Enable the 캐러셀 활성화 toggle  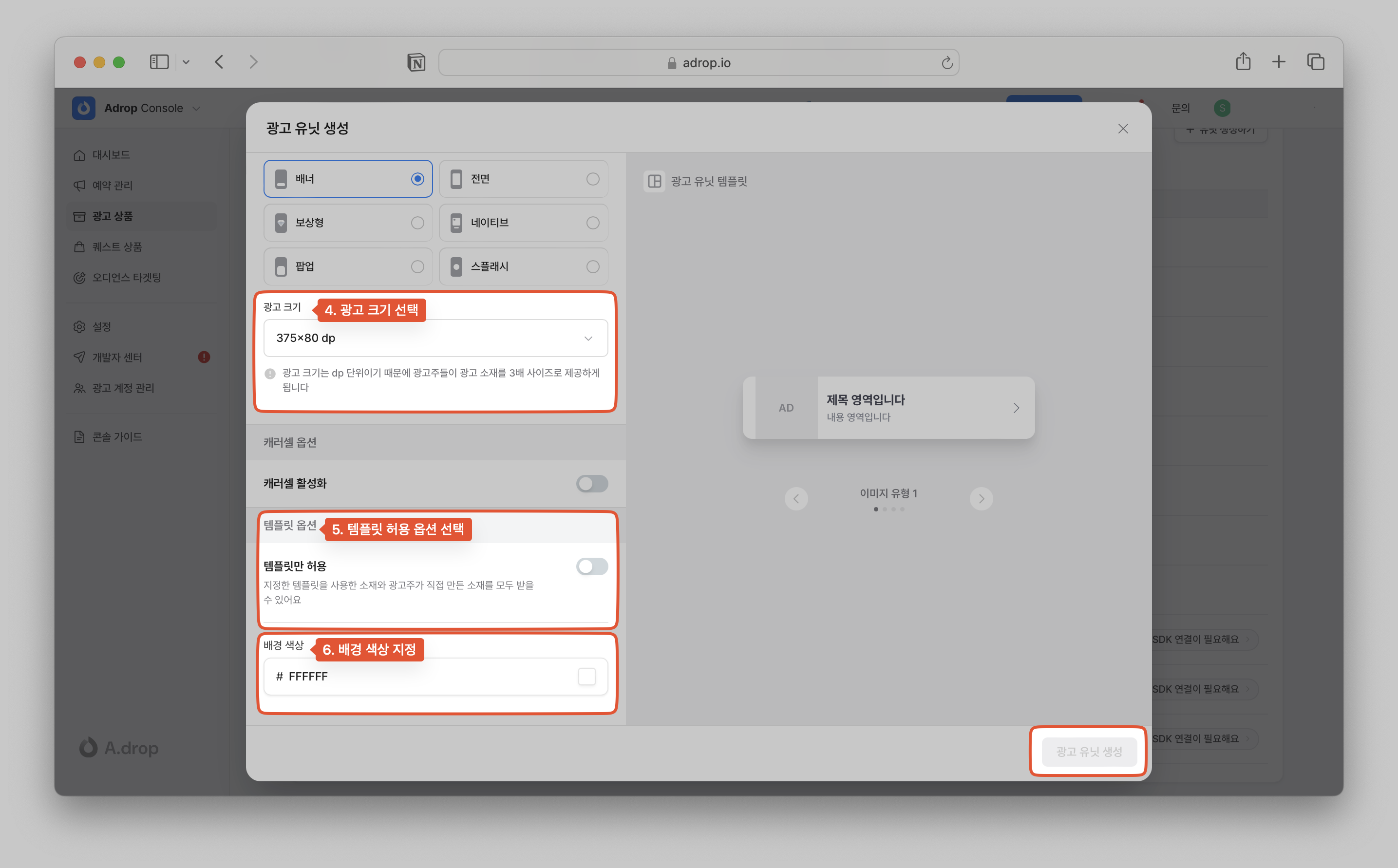[x=592, y=483]
